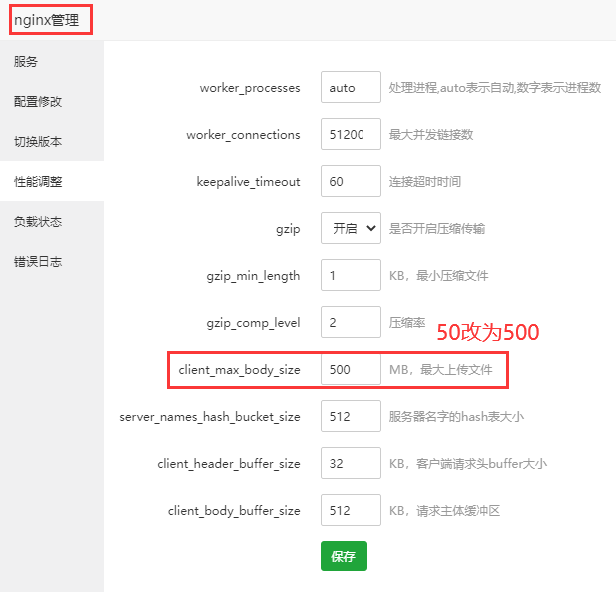Viewport: 616px width, 592px height.
Task: Select the gzip_comp_level input field
Action: pyautogui.click(x=351, y=322)
